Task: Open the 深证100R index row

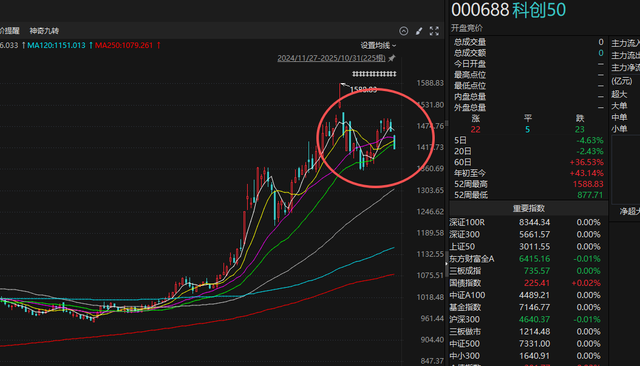Action: [528, 222]
